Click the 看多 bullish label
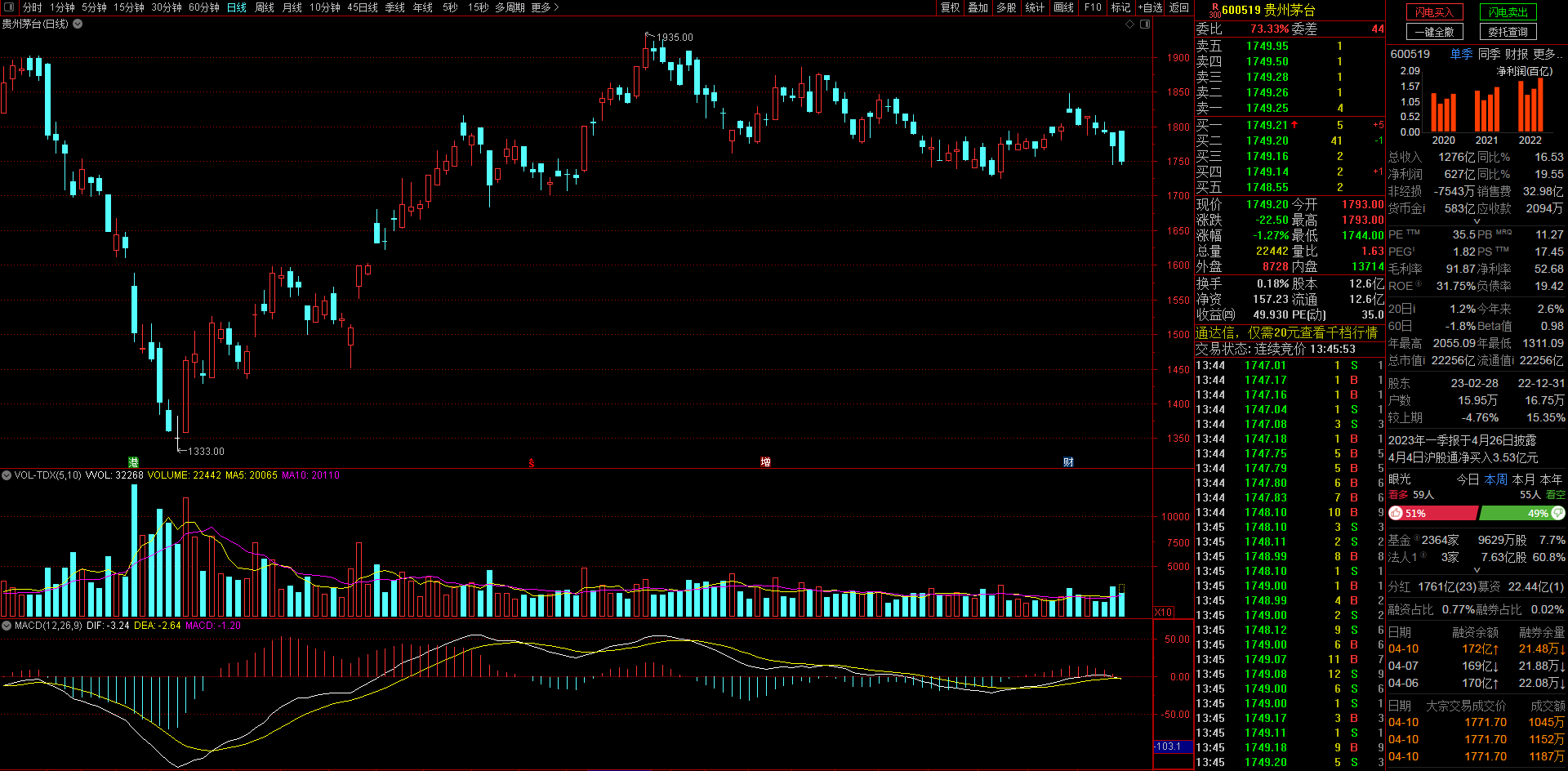 tap(1399, 495)
